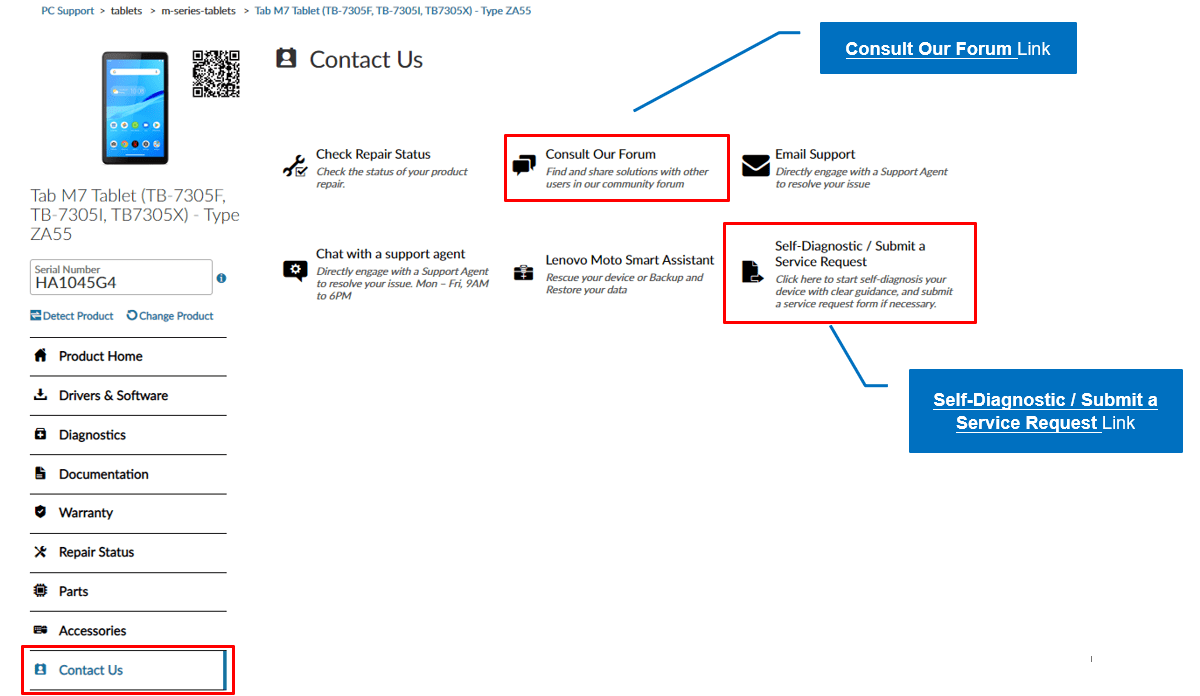Click the info icon beside Serial Number
The image size is (1200, 696).
(221, 278)
